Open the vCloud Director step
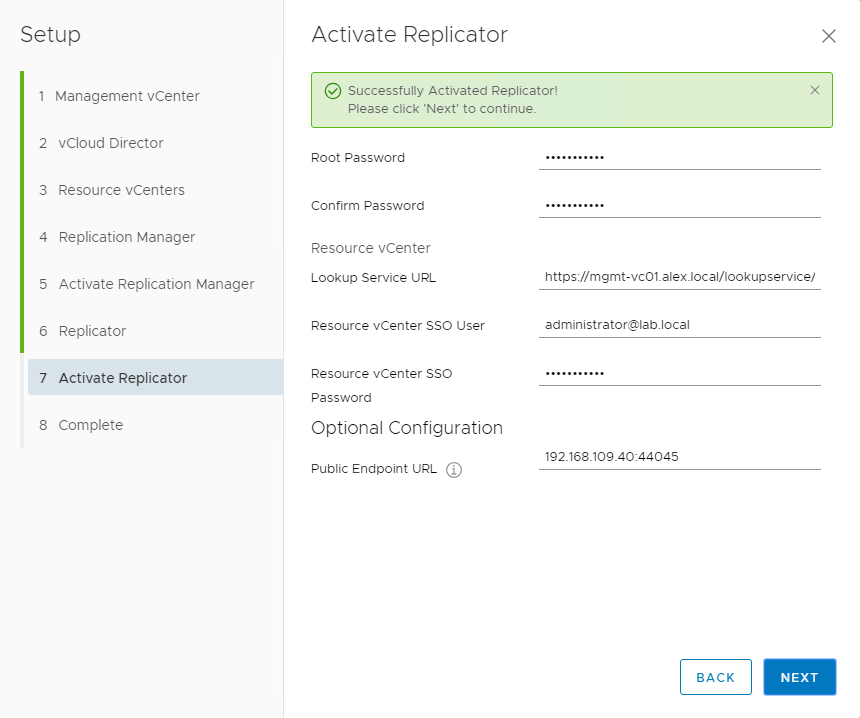The height and width of the screenshot is (718, 860). 111,143
